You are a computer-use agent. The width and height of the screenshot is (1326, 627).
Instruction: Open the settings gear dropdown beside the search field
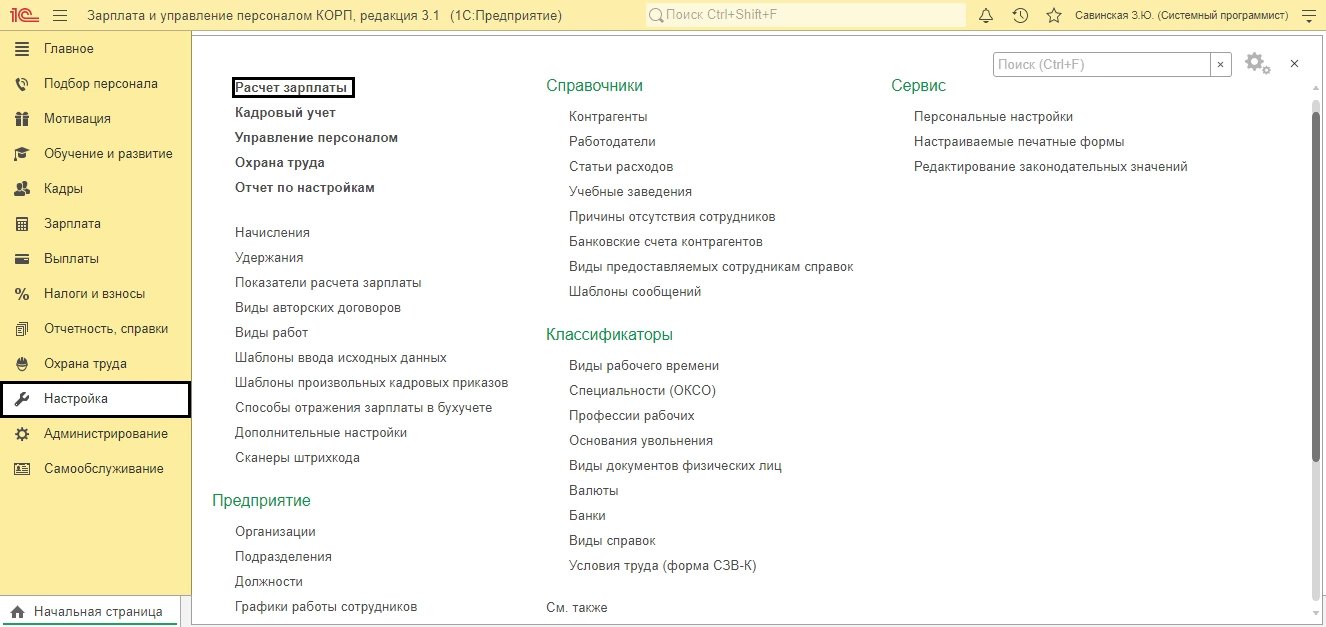[x=1257, y=64]
